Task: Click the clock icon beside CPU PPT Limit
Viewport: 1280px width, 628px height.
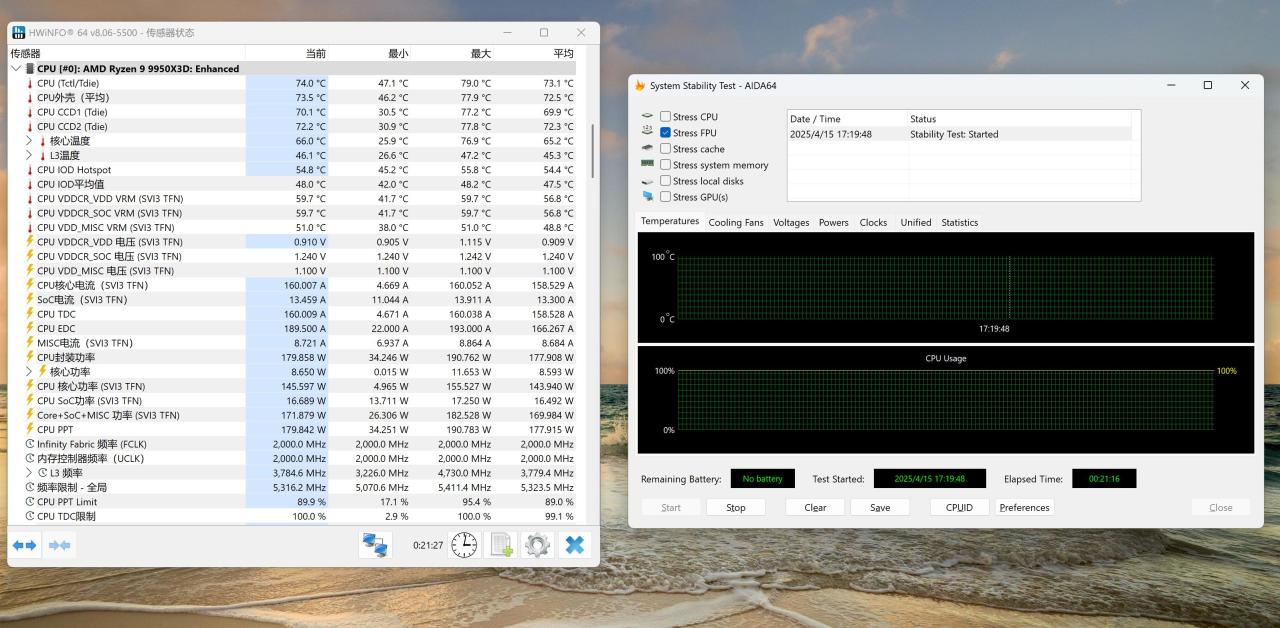Action: coord(30,502)
